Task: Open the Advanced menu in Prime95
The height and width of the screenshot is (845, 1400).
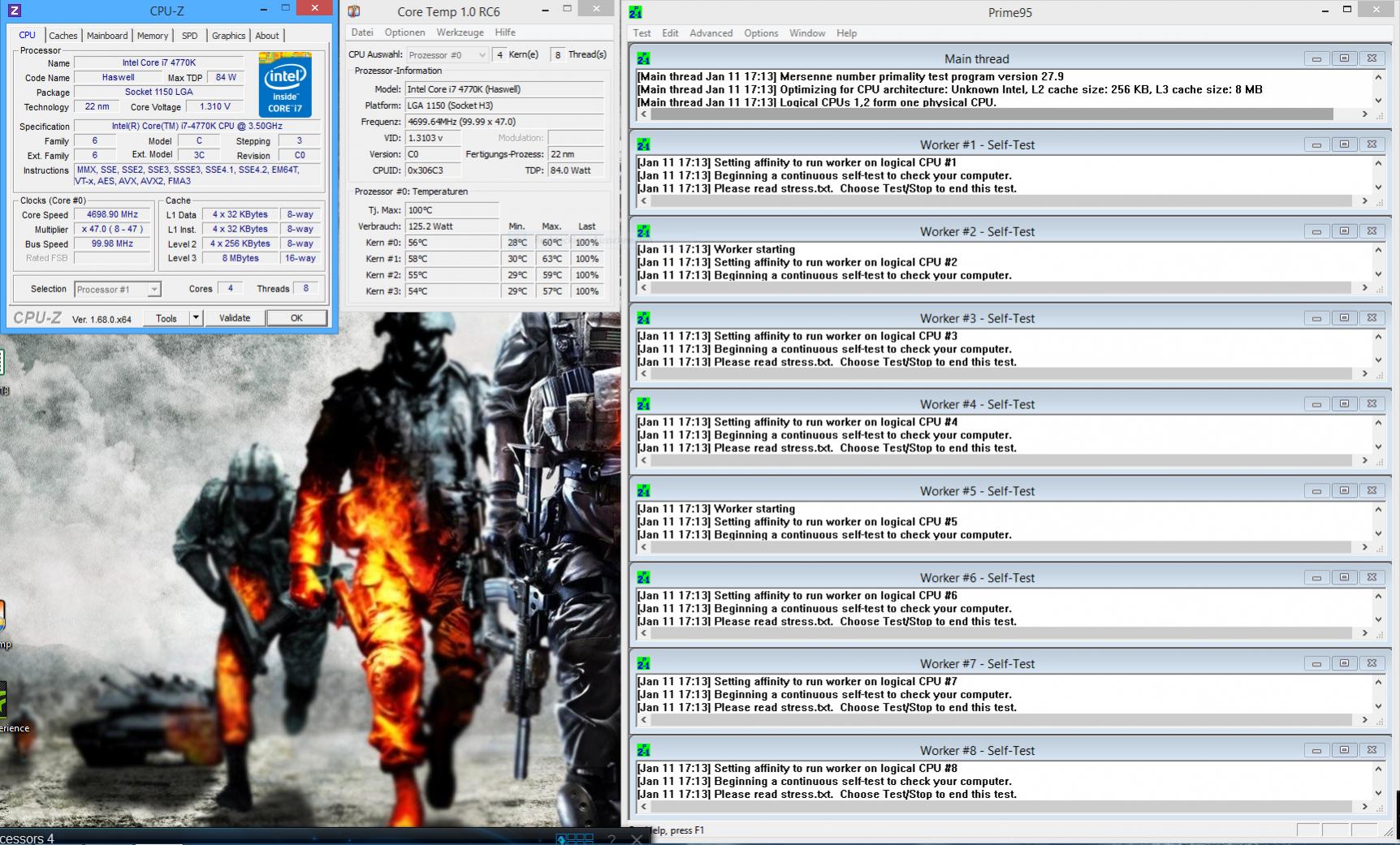Action: (711, 33)
